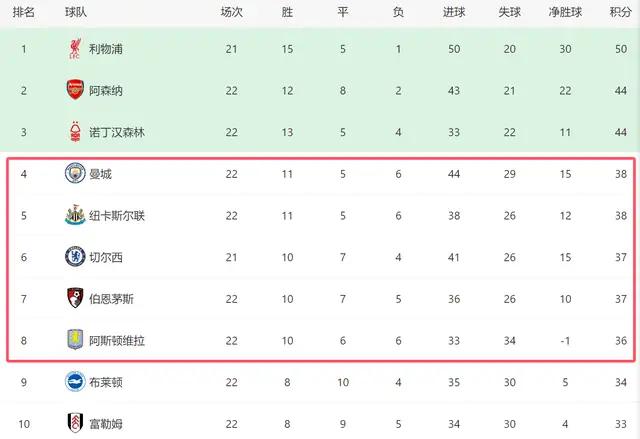Click the Brighton club crest icon
The image size is (640, 439).
click(75, 382)
